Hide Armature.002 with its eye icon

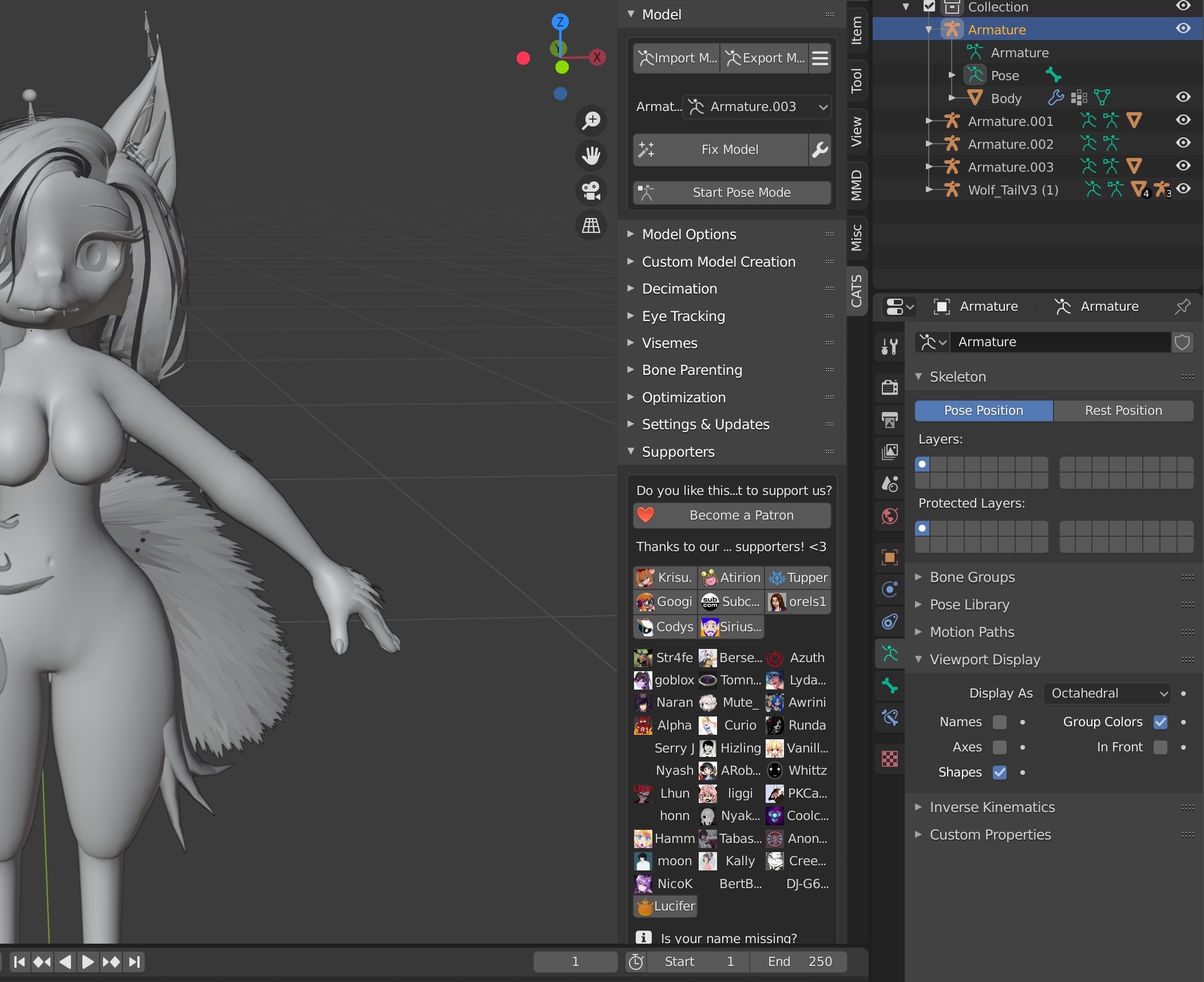tap(1183, 143)
